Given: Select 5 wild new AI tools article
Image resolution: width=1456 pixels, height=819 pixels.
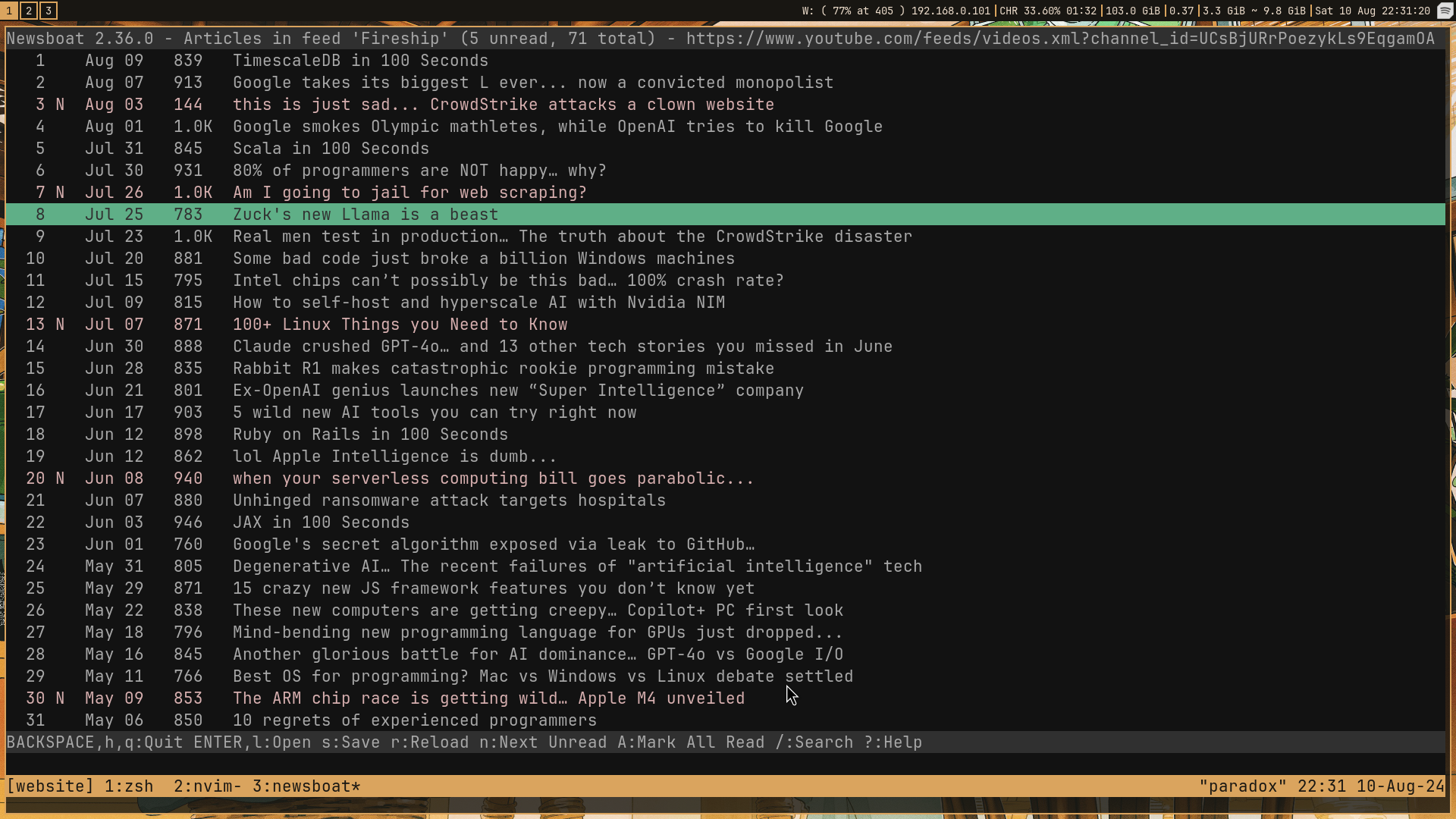Looking at the screenshot, I should 725,413.
